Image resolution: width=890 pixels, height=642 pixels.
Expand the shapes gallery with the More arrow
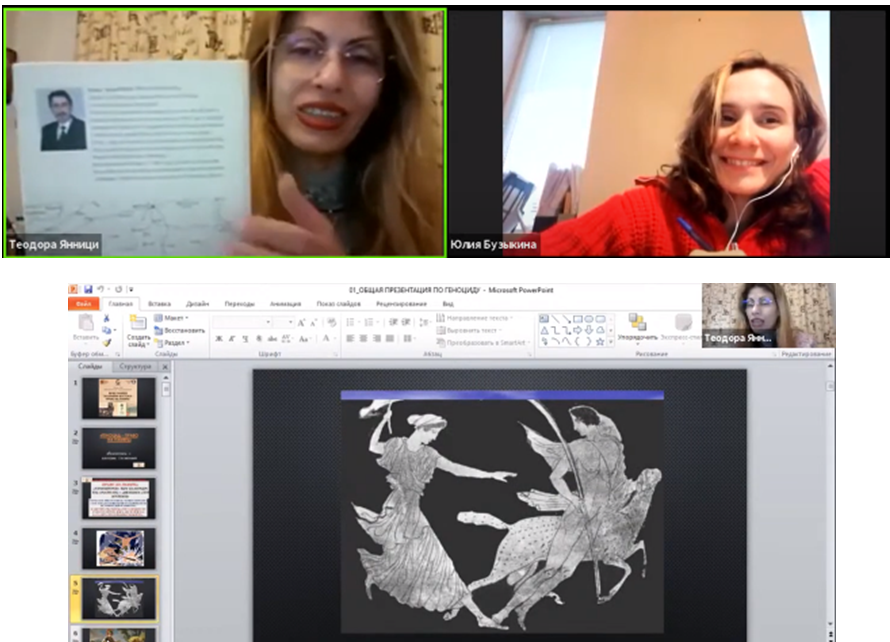[611, 342]
